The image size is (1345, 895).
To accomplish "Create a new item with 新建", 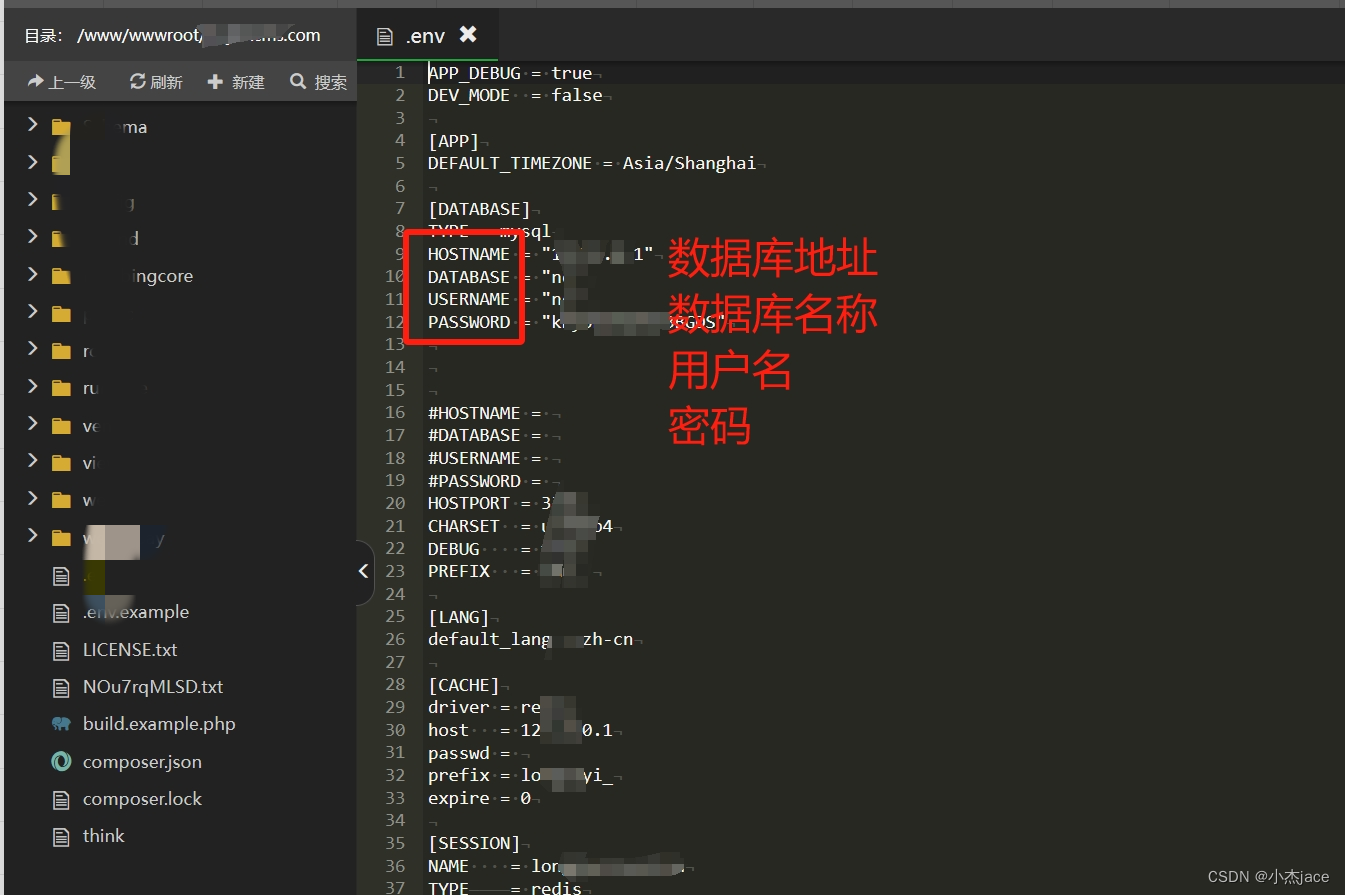I will pyautogui.click(x=236, y=82).
